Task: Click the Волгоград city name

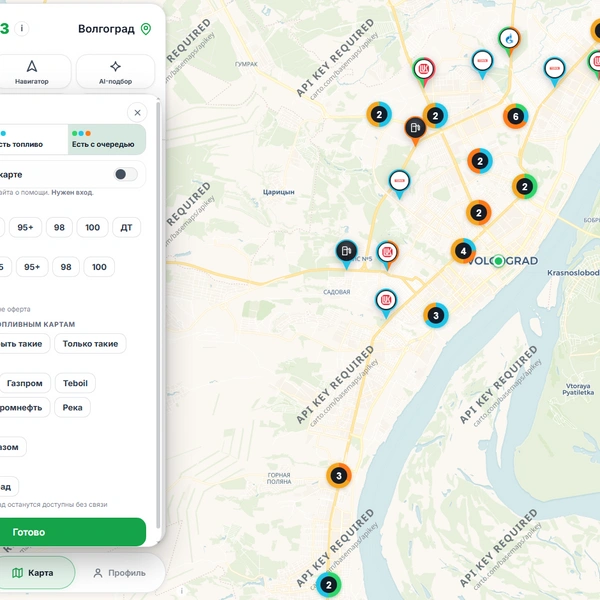Action: pos(106,29)
